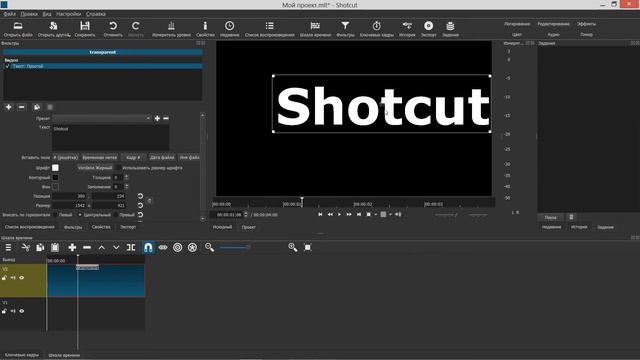This screenshot has height=360, width=640.
Task: Open Свойства properties panel icon
Action: [x=205, y=26]
